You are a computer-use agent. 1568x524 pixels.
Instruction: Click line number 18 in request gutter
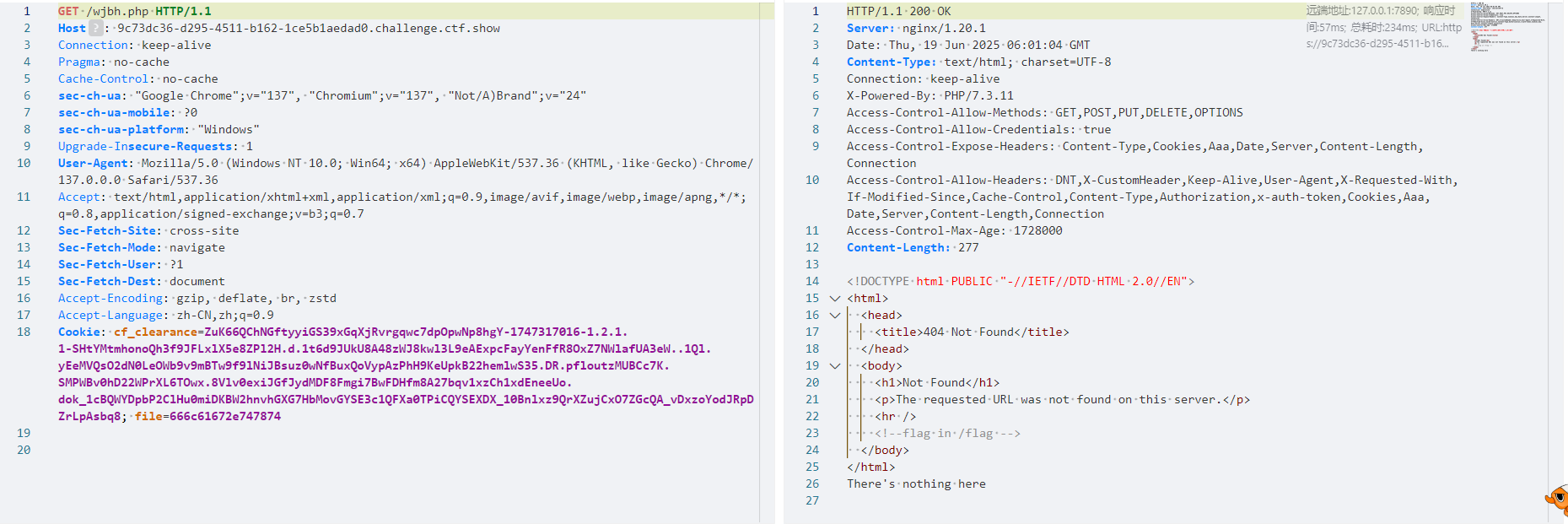tap(24, 332)
